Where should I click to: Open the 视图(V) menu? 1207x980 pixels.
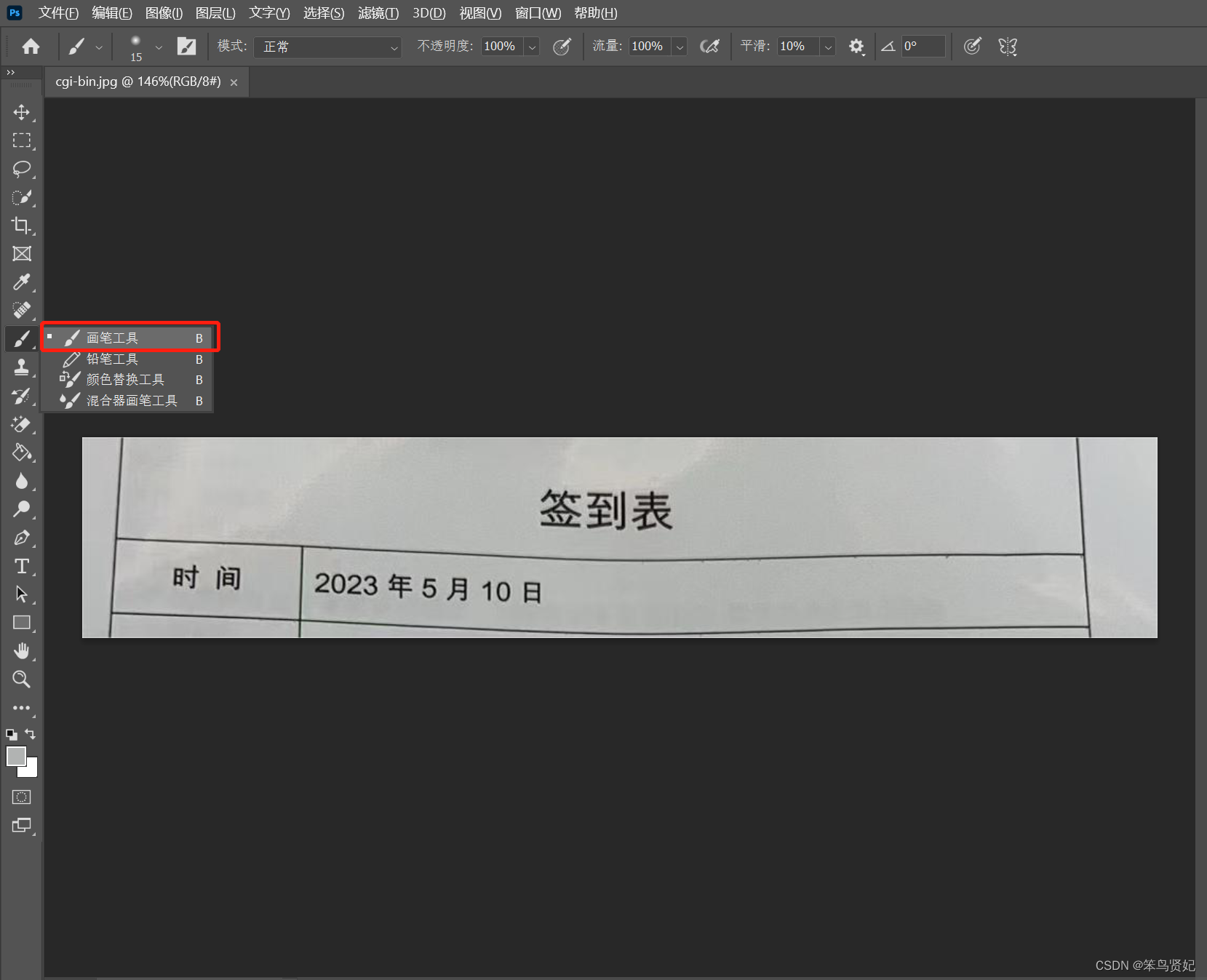pos(481,13)
